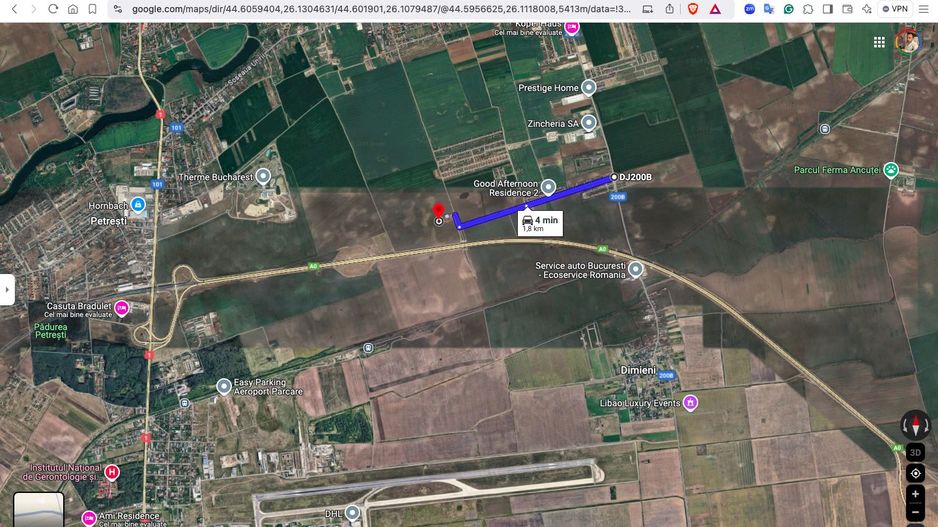Select the DJ200B route start point
938x527 pixels.
point(614,177)
